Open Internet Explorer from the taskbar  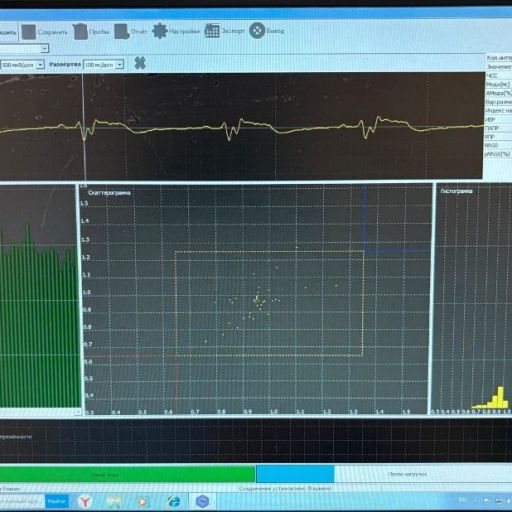[x=174, y=501]
